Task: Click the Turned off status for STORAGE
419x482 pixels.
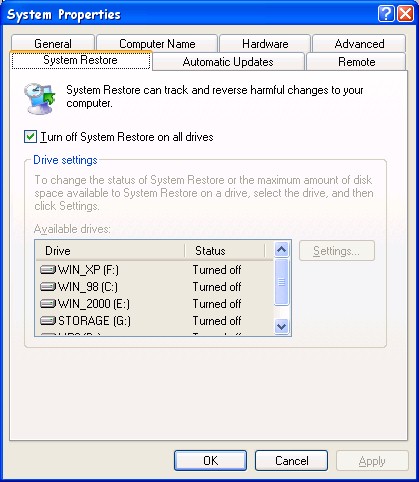Action: (217, 320)
